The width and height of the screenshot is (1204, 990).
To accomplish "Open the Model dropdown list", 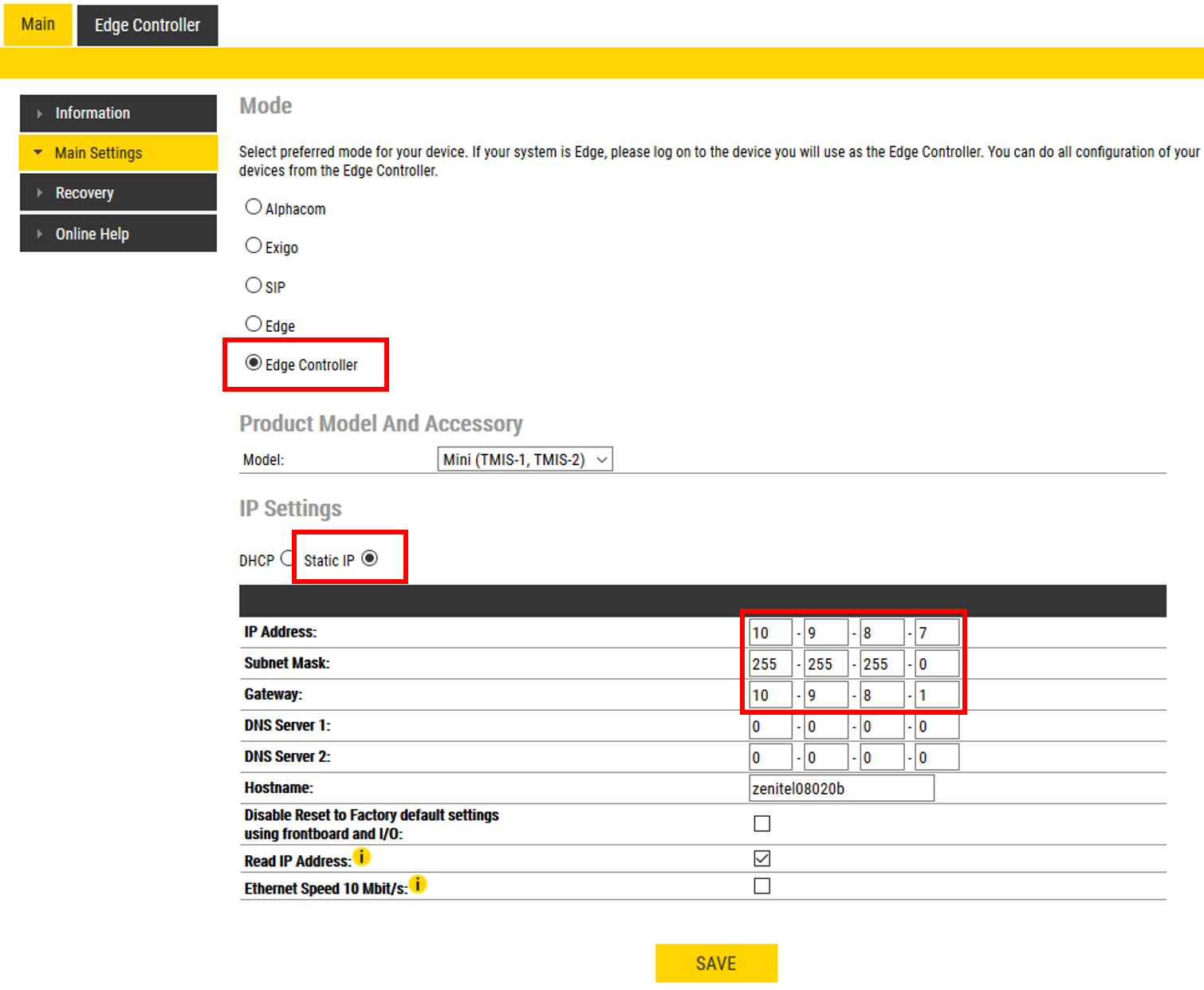I will coord(525,460).
